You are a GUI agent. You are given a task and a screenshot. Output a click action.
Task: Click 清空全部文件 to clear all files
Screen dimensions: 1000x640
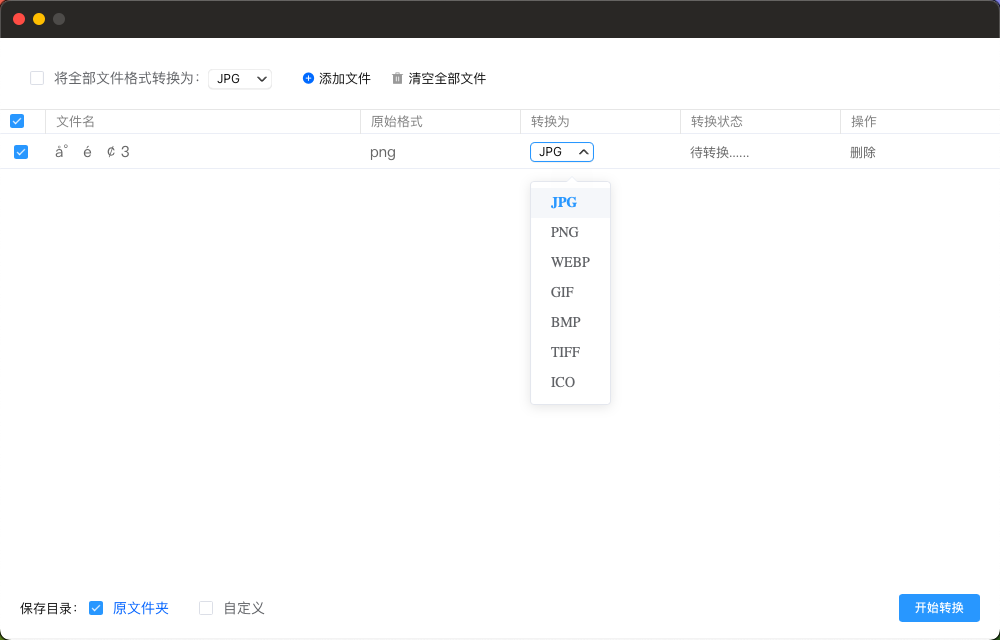[x=447, y=78]
